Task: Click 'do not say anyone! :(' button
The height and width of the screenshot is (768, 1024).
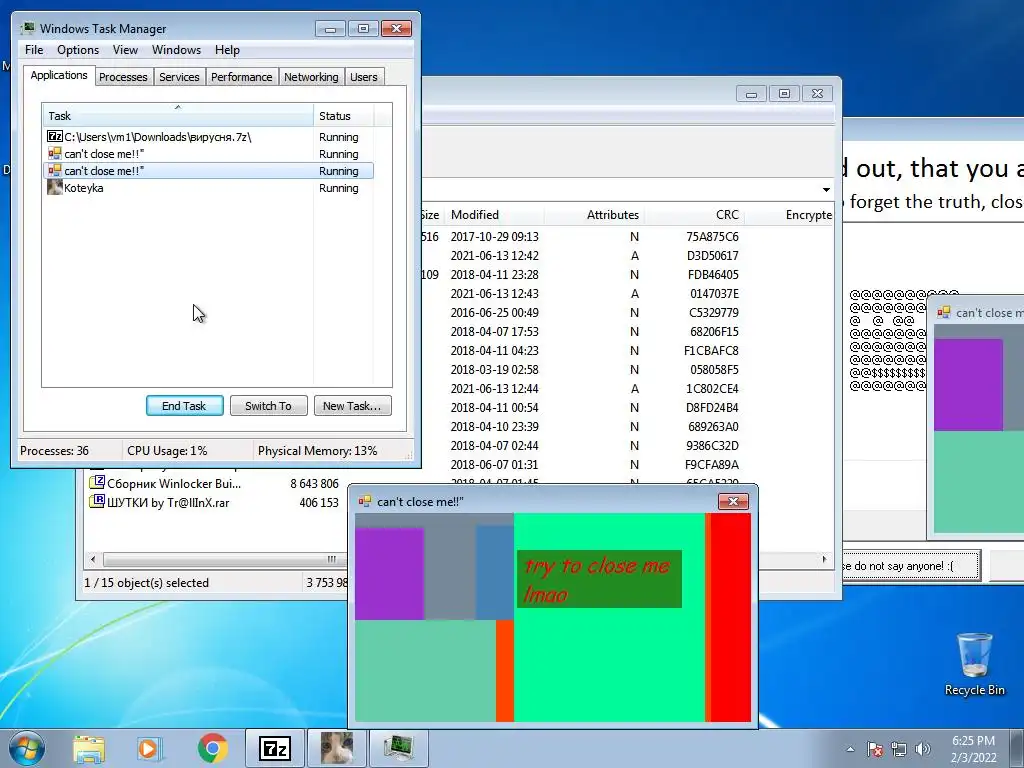Action: click(x=912, y=566)
